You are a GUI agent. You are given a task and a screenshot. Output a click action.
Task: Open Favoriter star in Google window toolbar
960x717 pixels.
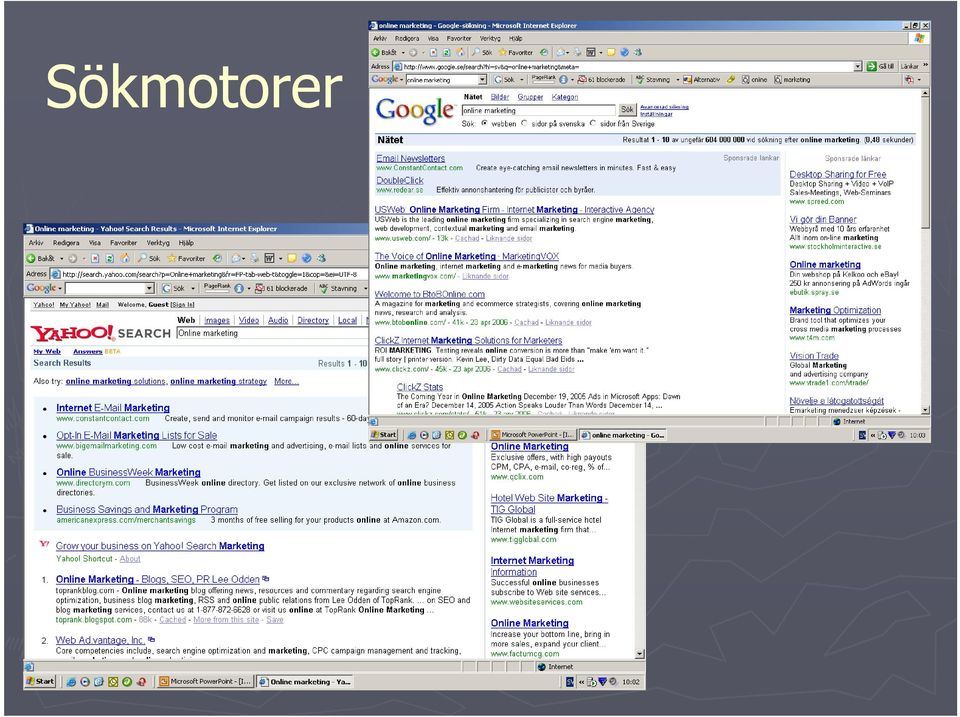pyautogui.click(x=516, y=53)
